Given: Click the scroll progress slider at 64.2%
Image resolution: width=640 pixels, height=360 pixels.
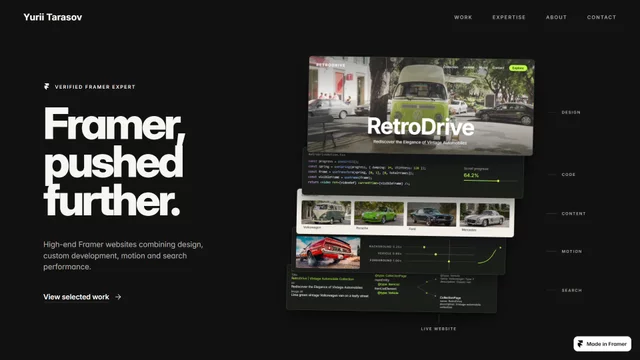Looking at the screenshot, I should [490, 180].
